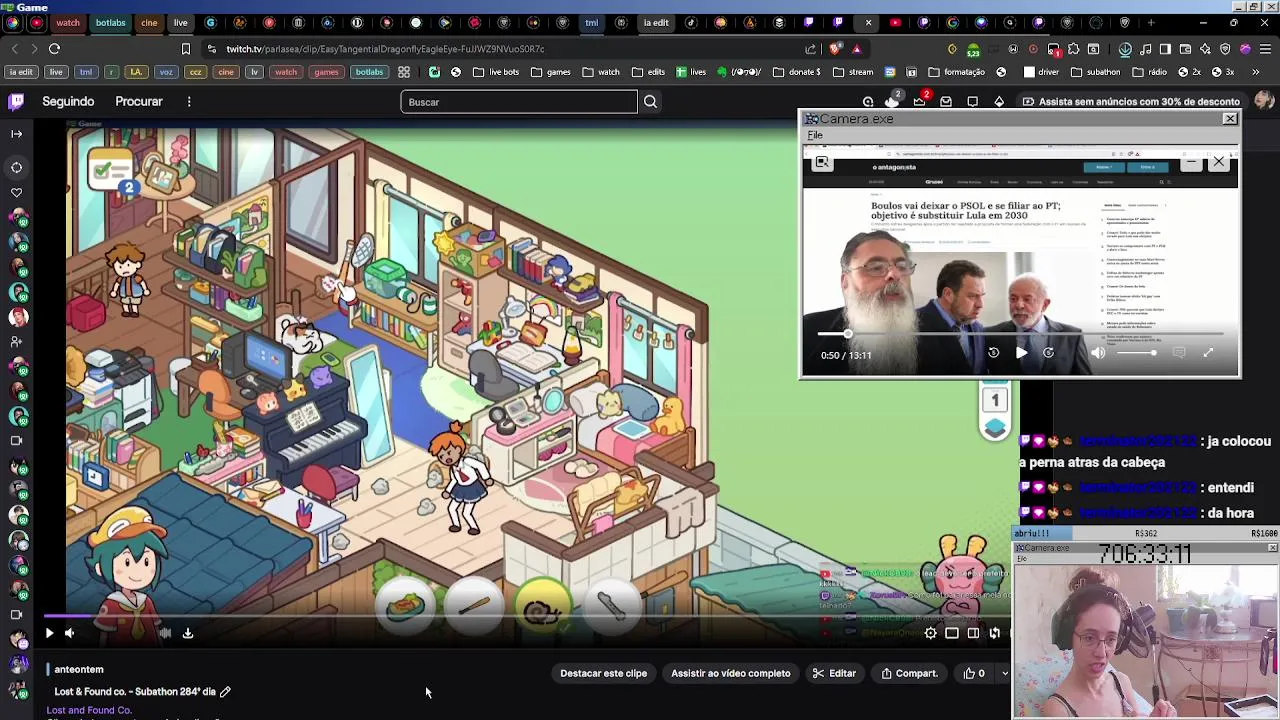Expand the chevron next to like count
This screenshot has height=720, width=1280.
[x=1004, y=674]
